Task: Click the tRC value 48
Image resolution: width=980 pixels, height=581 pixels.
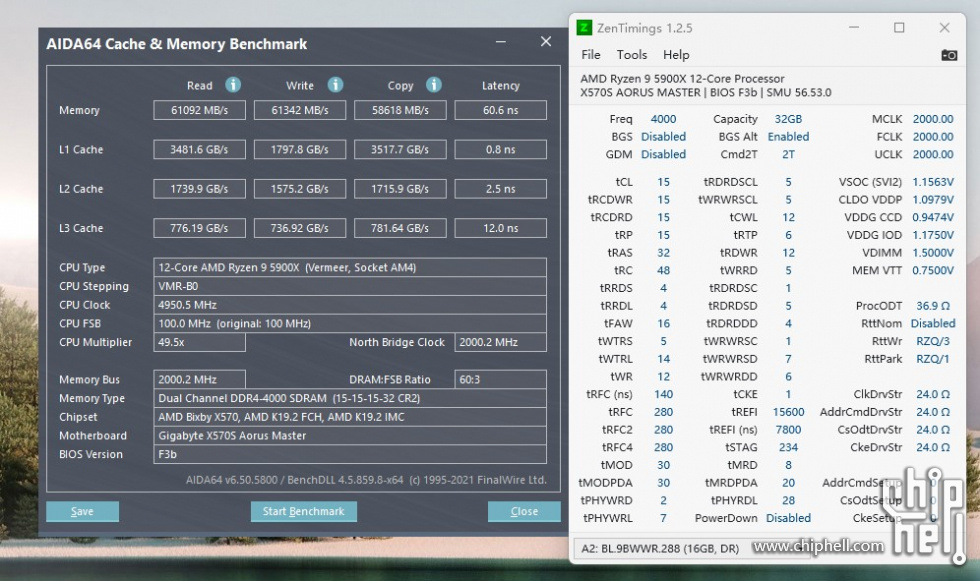Action: click(663, 271)
